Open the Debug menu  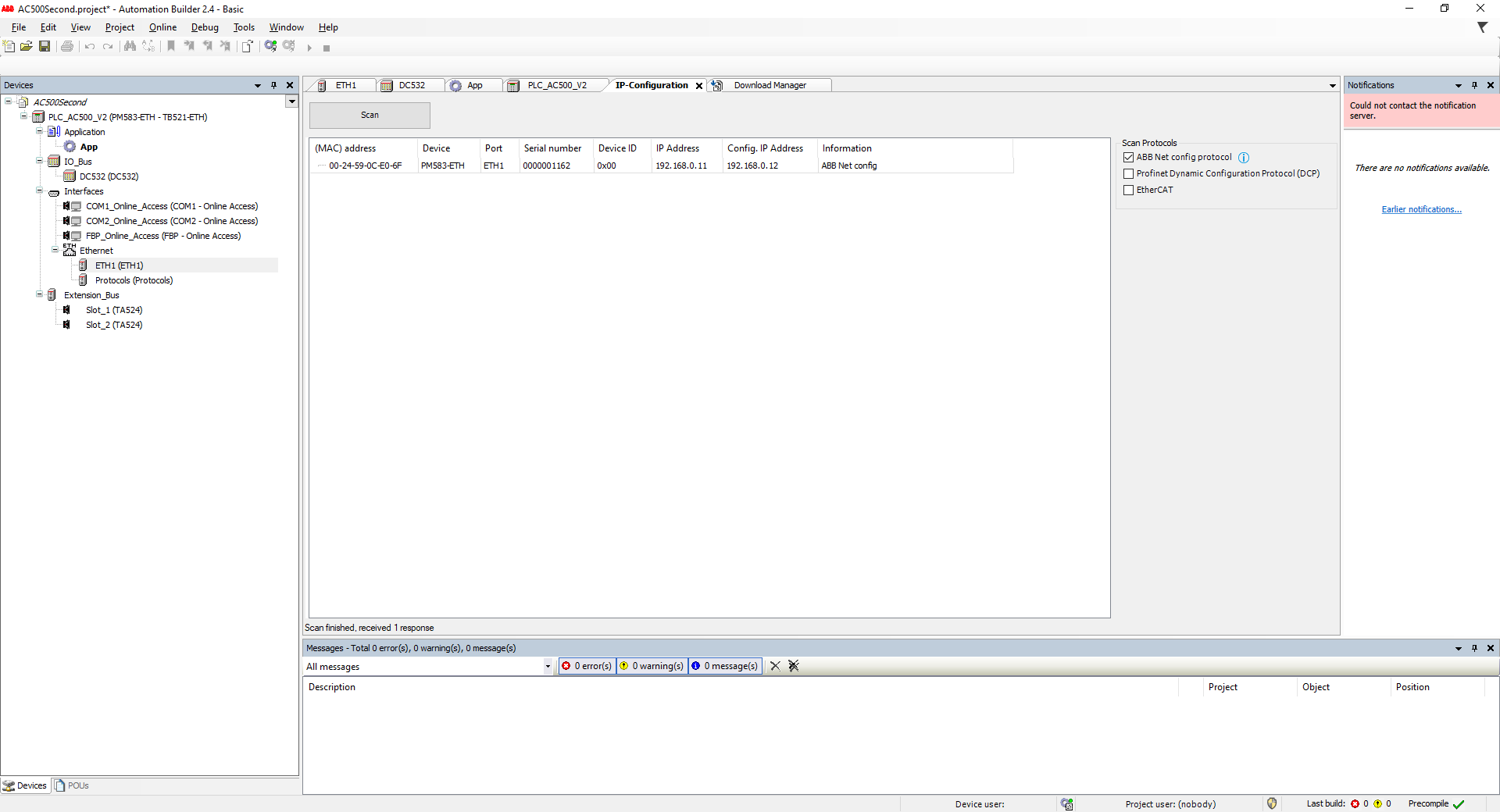[205, 27]
